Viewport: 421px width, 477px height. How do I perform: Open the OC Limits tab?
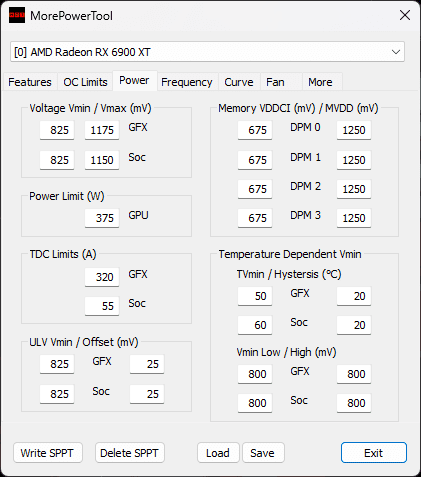pos(85,82)
